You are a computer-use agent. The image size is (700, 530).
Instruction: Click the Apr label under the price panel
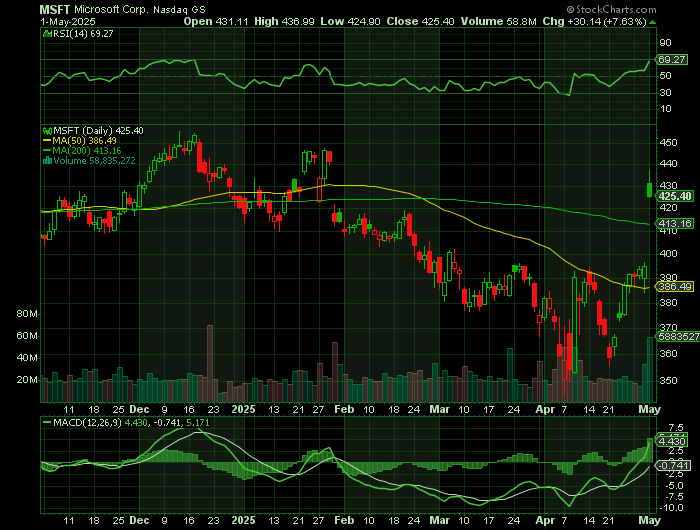pos(545,409)
